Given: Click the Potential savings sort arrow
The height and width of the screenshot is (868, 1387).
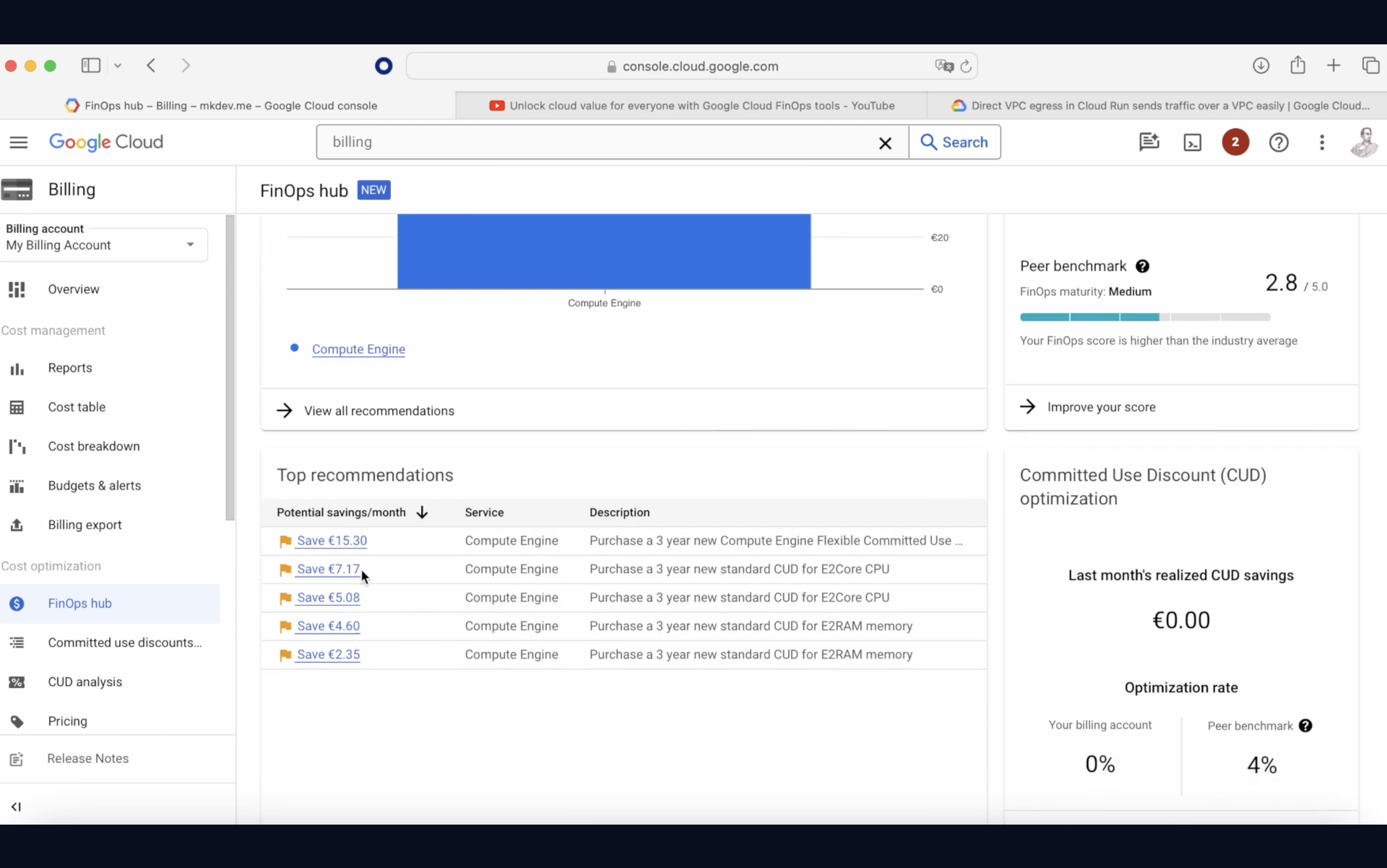Looking at the screenshot, I should pos(422,512).
